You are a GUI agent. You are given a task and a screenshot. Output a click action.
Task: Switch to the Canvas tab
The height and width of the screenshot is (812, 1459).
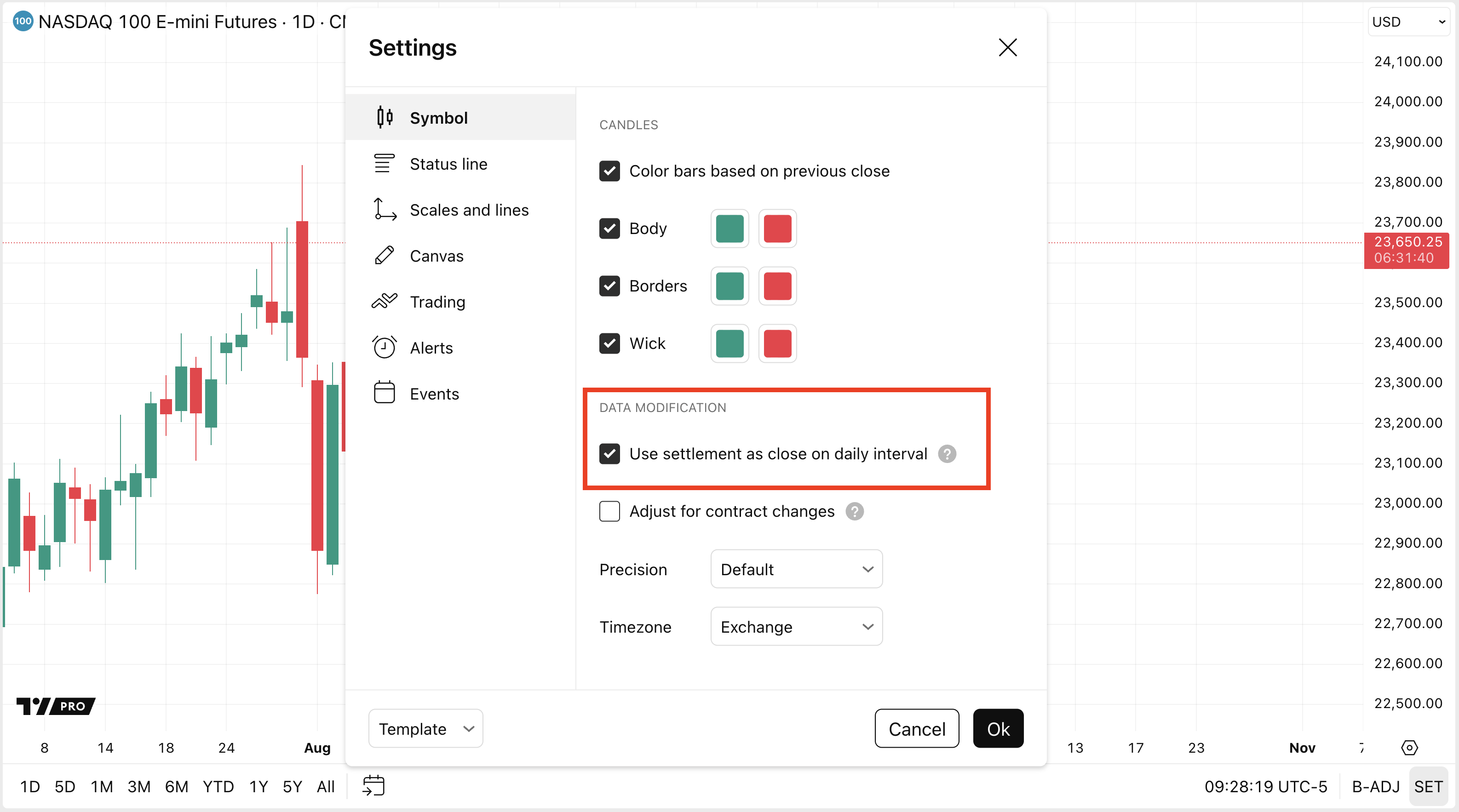point(436,256)
